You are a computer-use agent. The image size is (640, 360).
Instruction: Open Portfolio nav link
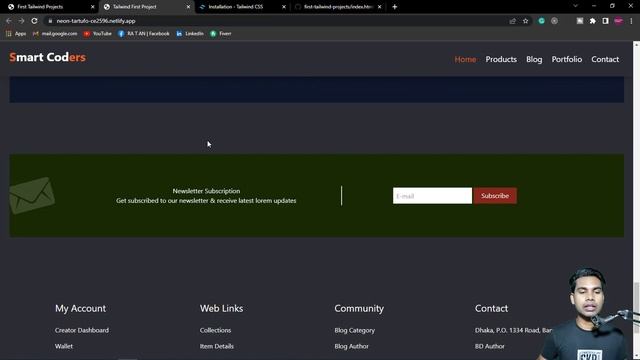point(567,59)
